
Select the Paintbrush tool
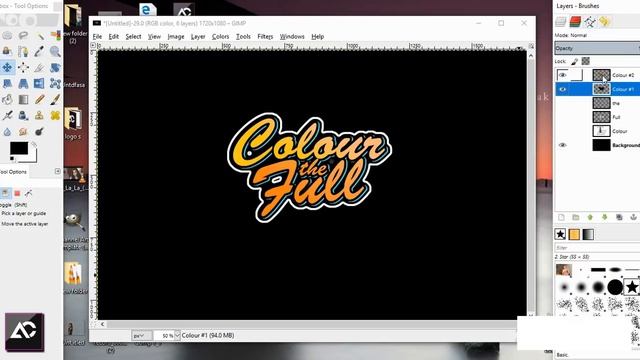point(55,99)
